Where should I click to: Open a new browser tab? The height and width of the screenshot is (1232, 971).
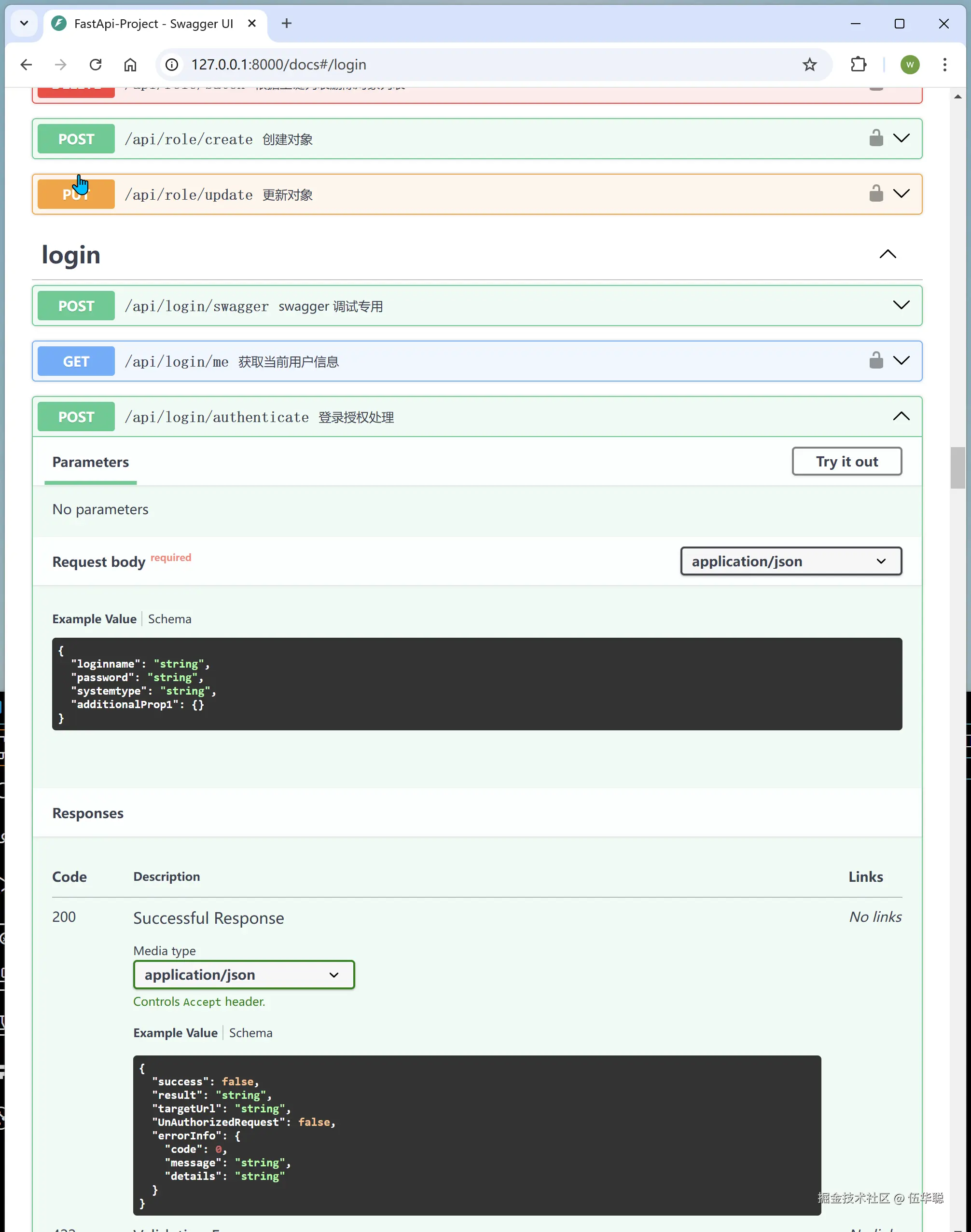[287, 23]
